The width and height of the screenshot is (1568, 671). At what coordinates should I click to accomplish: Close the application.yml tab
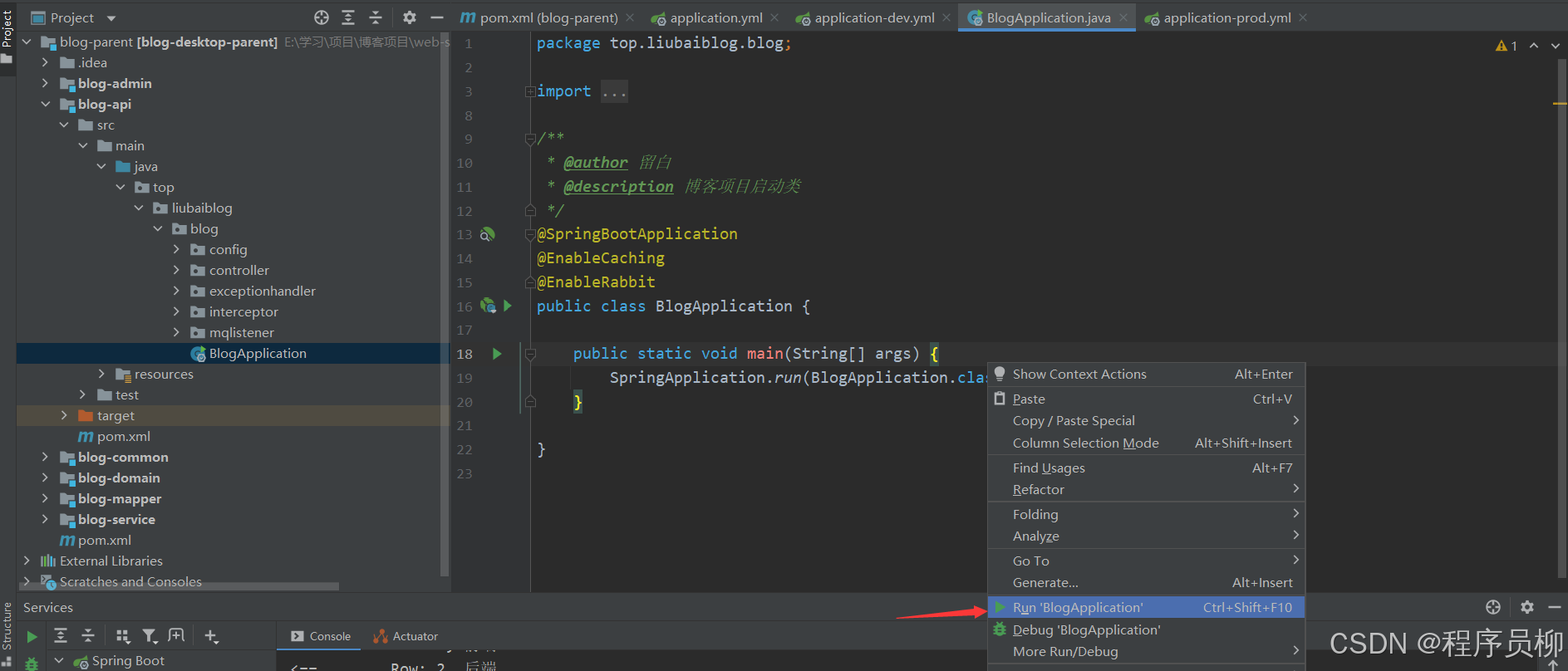(x=774, y=17)
